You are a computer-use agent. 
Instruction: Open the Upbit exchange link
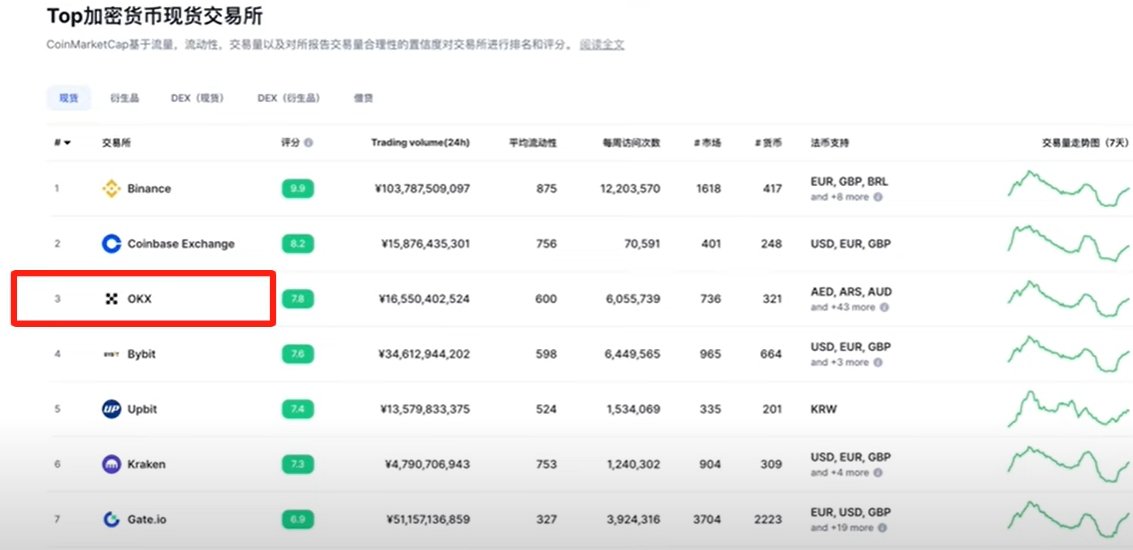[x=142, y=409]
